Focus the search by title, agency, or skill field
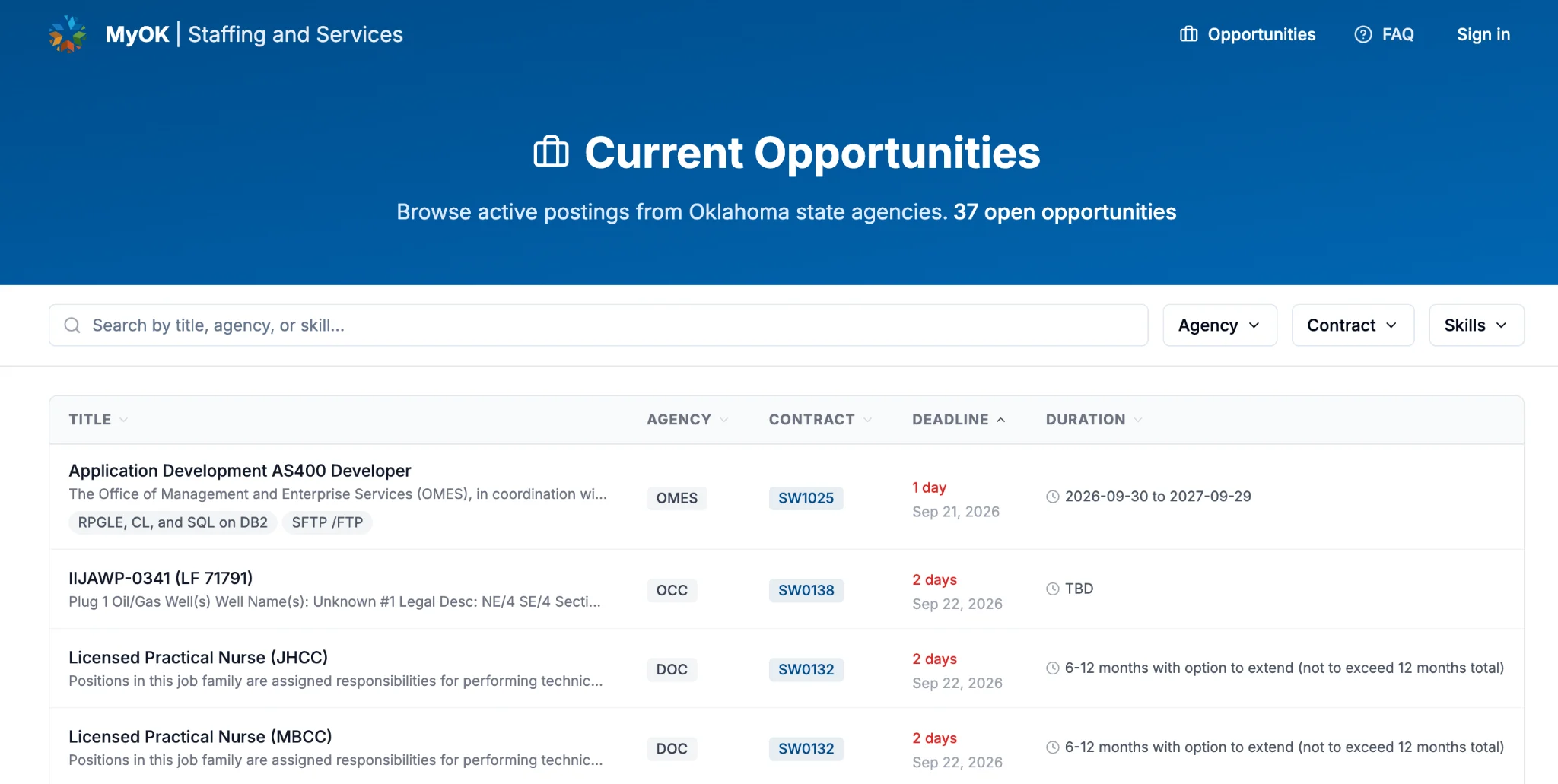1558x784 pixels. point(599,325)
